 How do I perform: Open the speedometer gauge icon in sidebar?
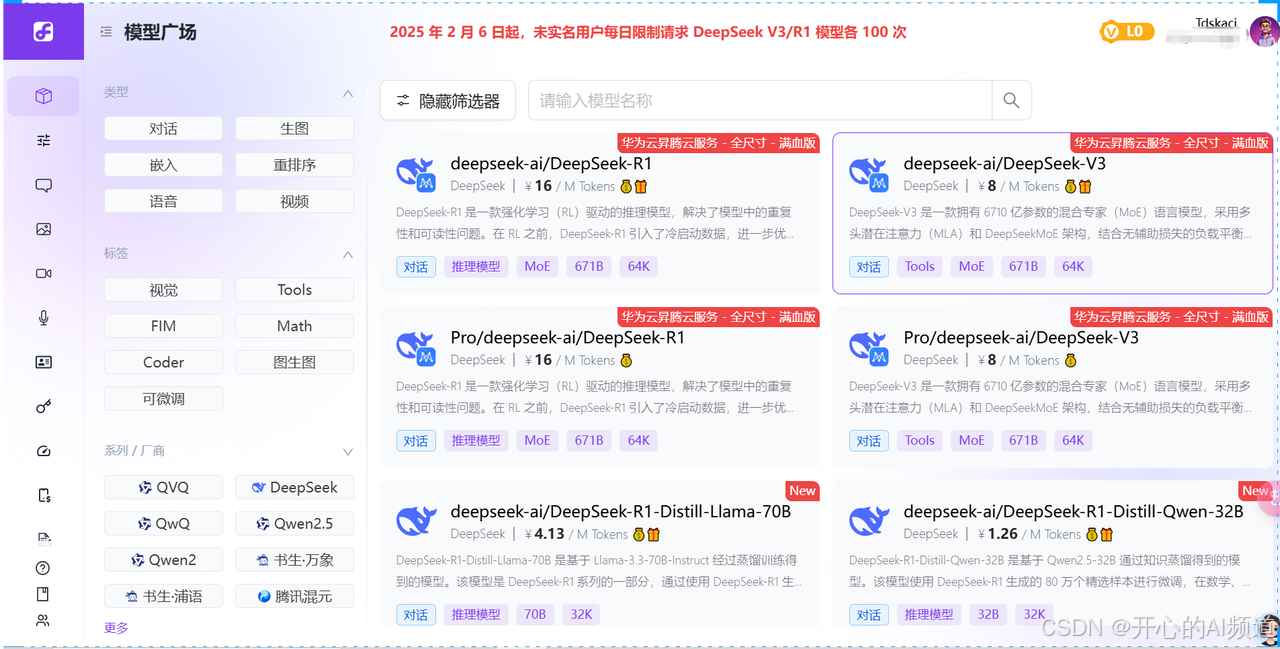pos(43,451)
